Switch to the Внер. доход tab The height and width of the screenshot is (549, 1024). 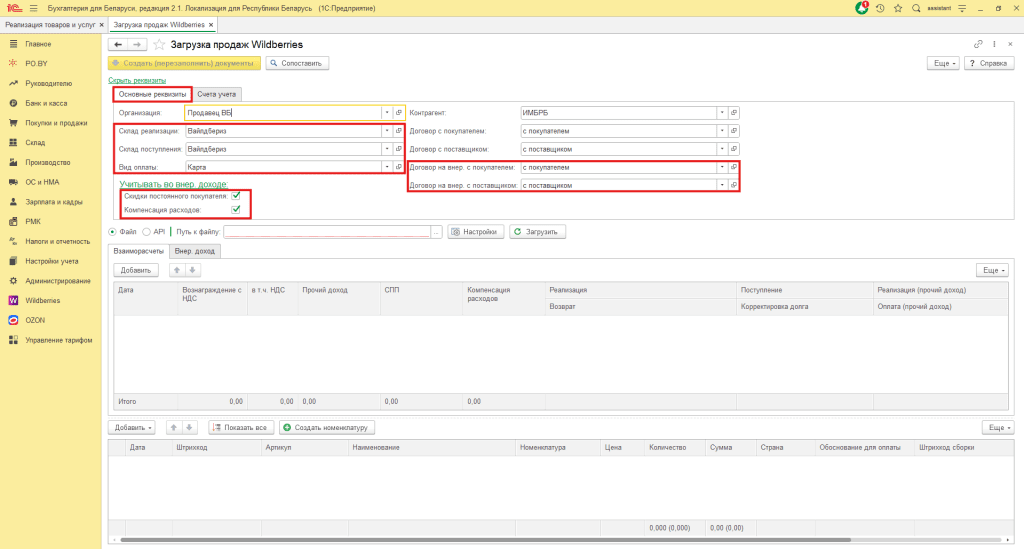pyautogui.click(x=191, y=251)
